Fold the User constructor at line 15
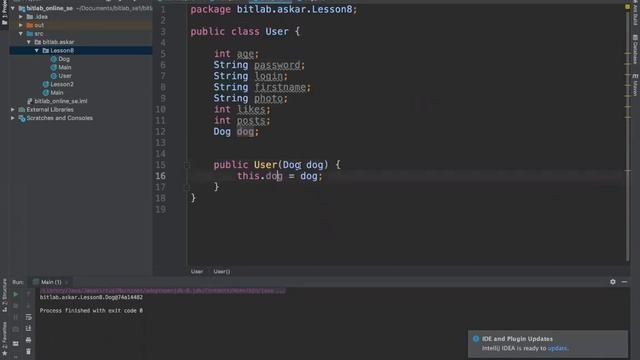Image resolution: width=640 pixels, height=360 pixels. [x=187, y=165]
